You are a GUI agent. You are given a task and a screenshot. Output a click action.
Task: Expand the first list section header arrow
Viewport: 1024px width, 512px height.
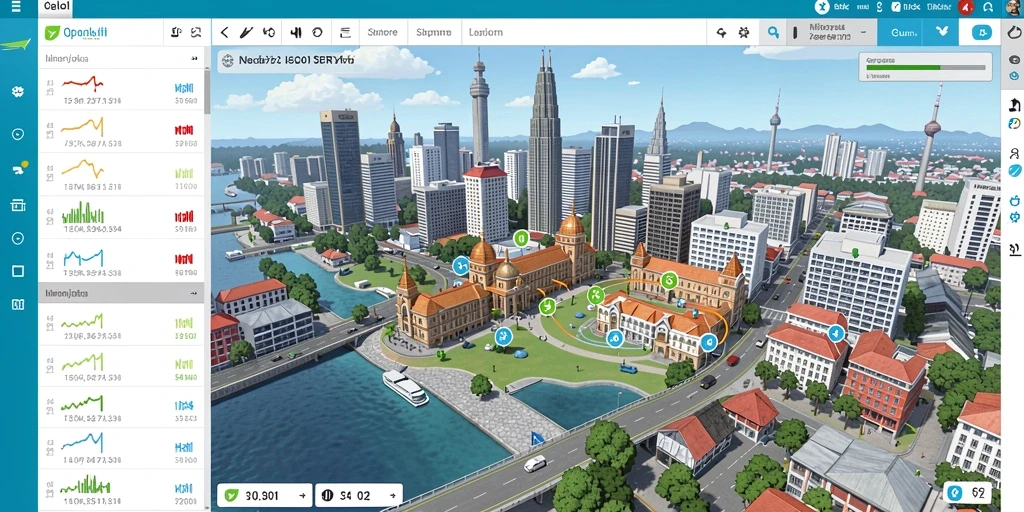tap(194, 59)
